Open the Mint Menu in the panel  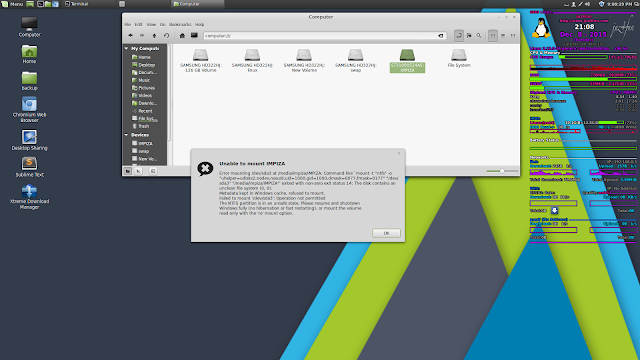pos(12,4)
